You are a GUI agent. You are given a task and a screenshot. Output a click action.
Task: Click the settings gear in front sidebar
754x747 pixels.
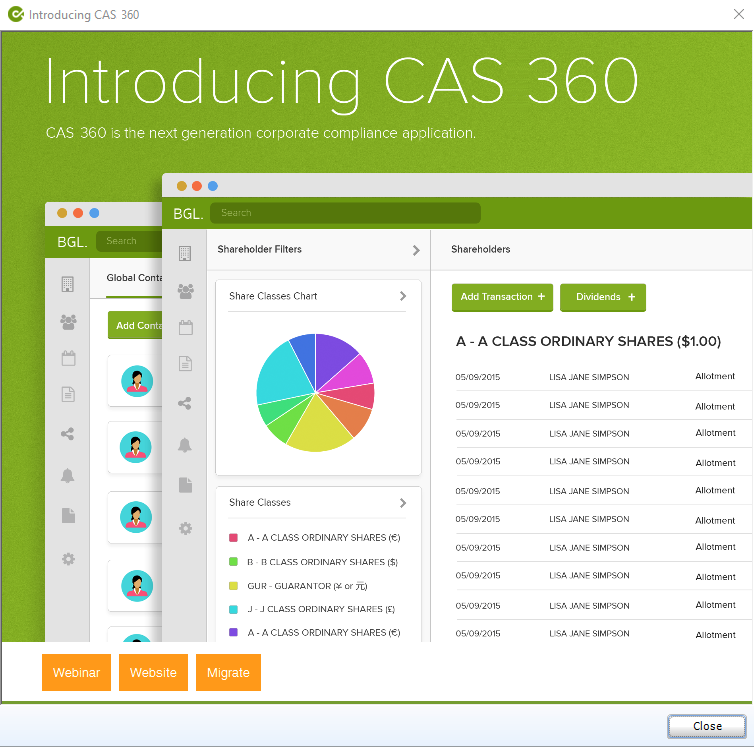[185, 528]
